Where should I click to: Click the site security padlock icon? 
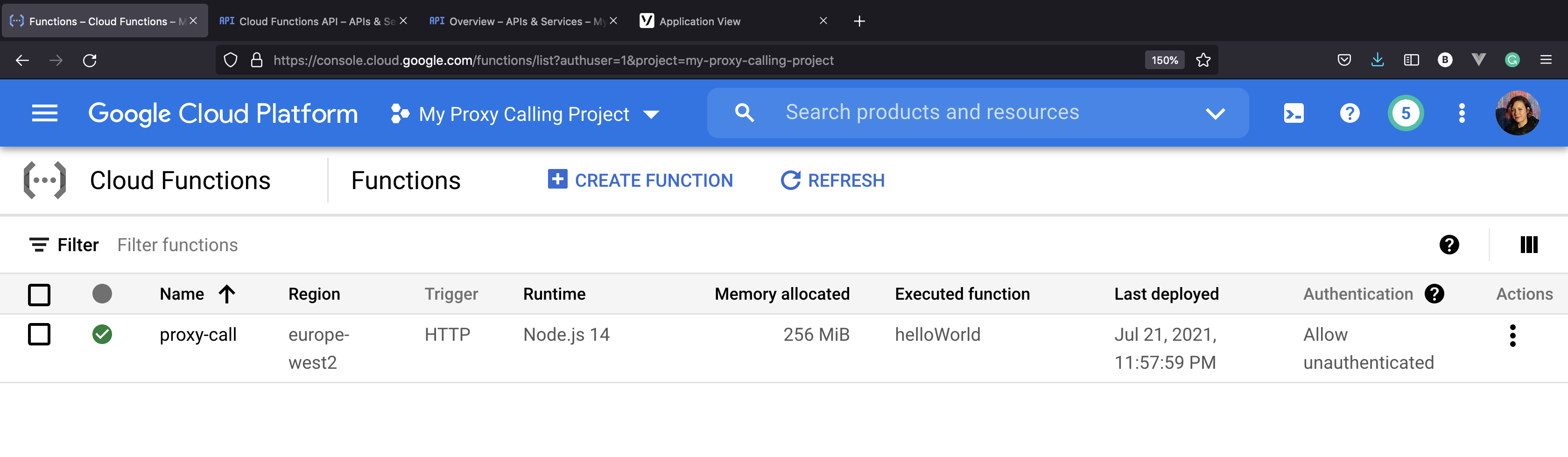tap(256, 60)
